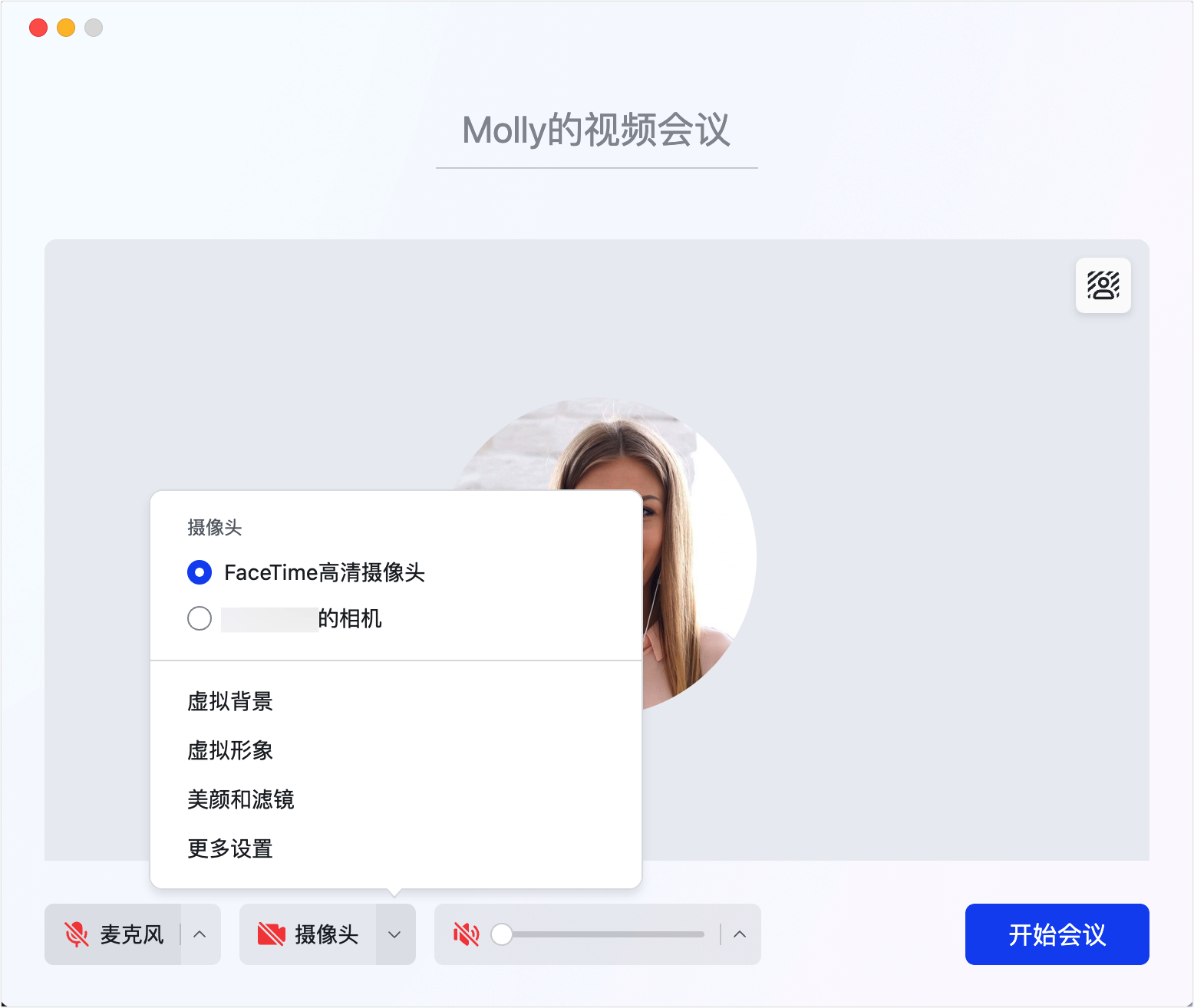Open the camera options chevron
The height and width of the screenshot is (1008, 1194).
click(394, 934)
